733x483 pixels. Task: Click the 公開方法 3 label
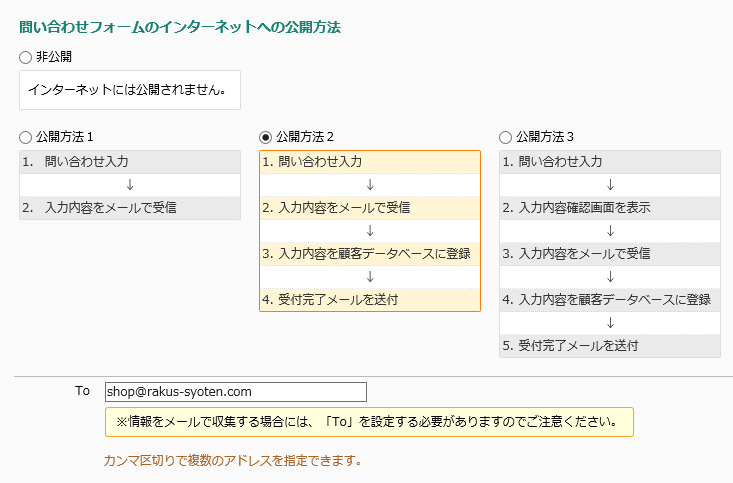tap(545, 137)
